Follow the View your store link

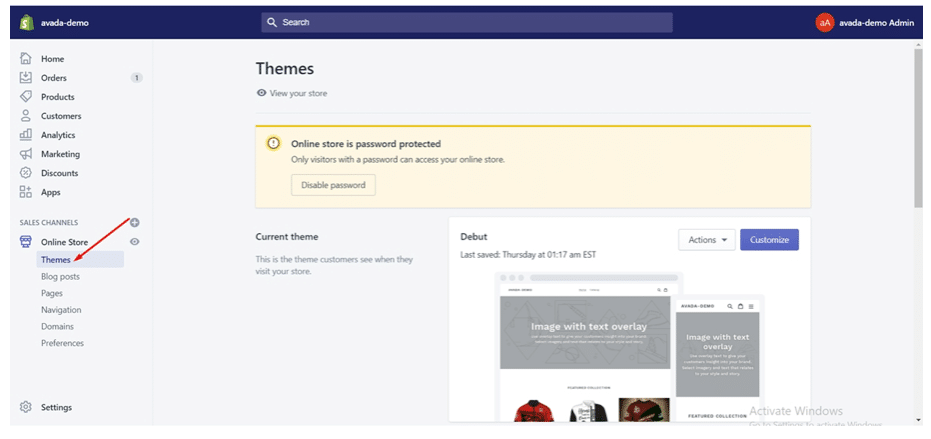tap(298, 93)
